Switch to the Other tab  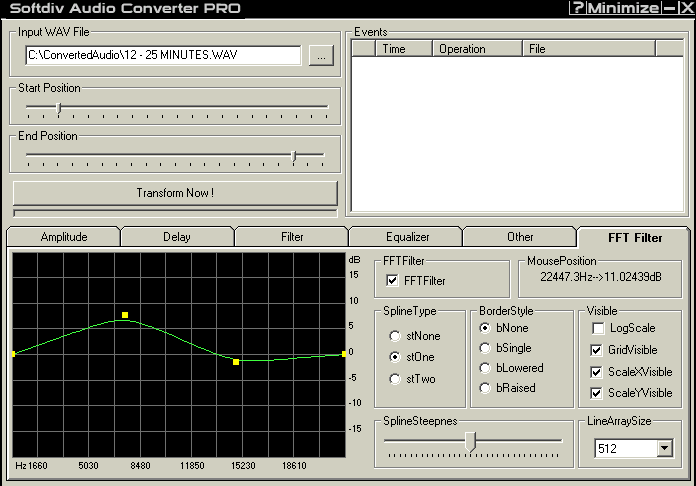[520, 237]
